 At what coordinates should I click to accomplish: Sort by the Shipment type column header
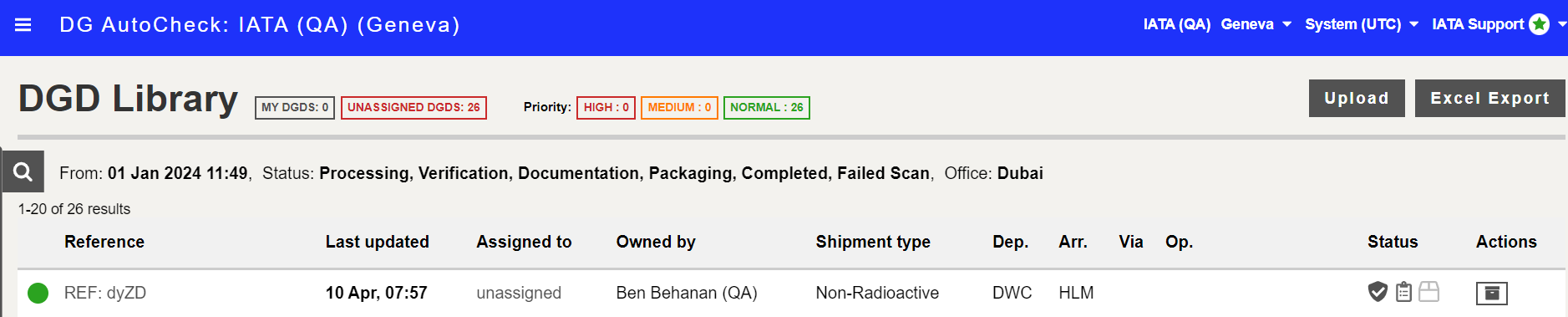tap(873, 242)
